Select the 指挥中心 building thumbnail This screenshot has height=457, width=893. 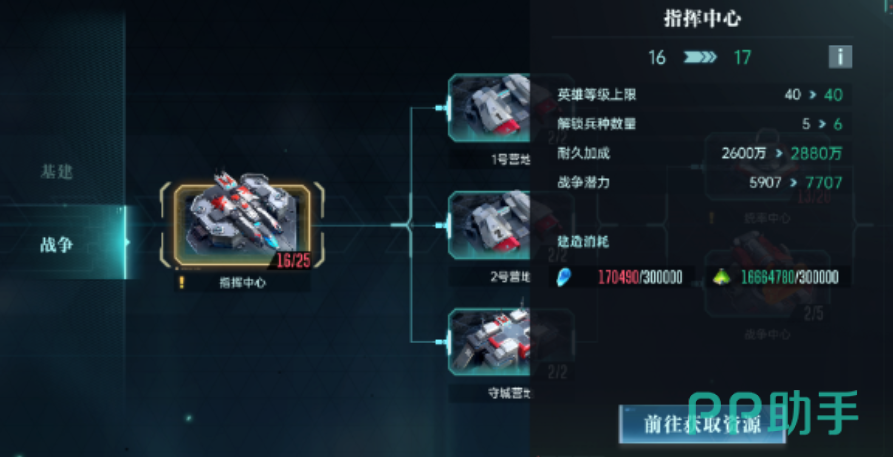click(243, 226)
